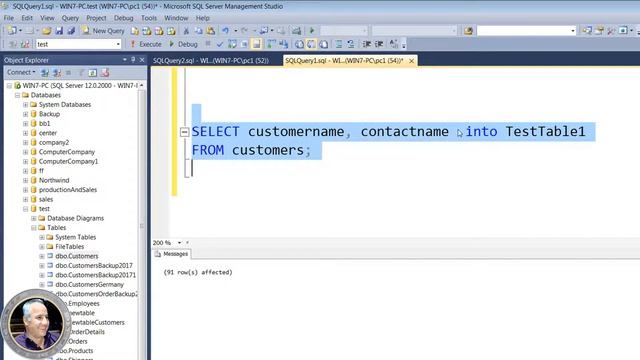Click the Find in Files icon
The image size is (640, 360).
point(468,31)
